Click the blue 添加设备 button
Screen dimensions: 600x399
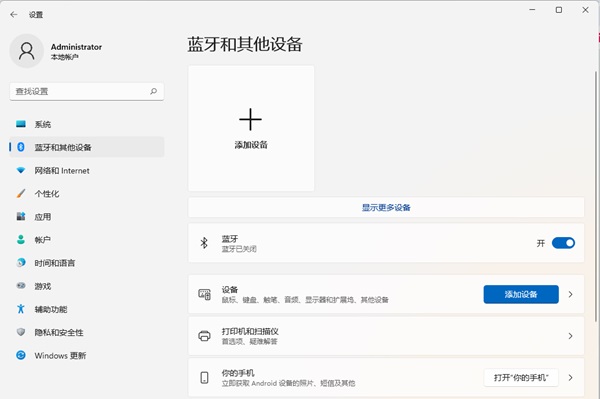(521, 294)
